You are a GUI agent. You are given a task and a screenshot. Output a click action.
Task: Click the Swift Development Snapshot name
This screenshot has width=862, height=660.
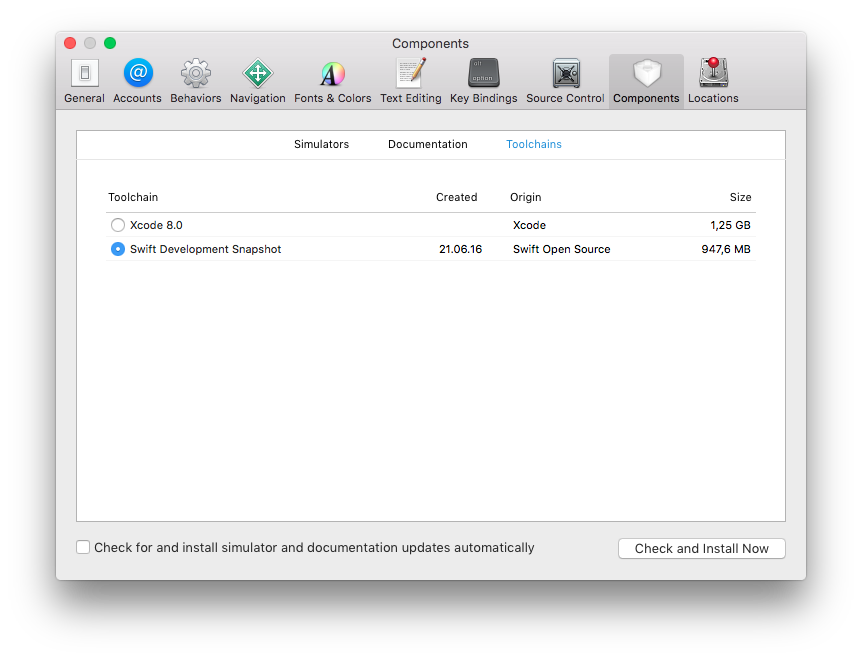[206, 249]
